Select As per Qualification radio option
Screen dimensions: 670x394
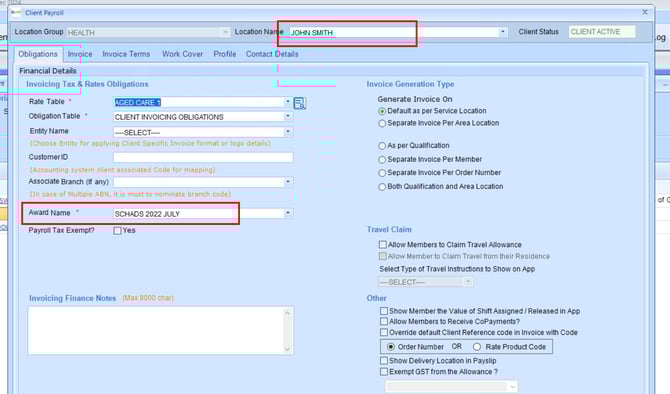382,146
